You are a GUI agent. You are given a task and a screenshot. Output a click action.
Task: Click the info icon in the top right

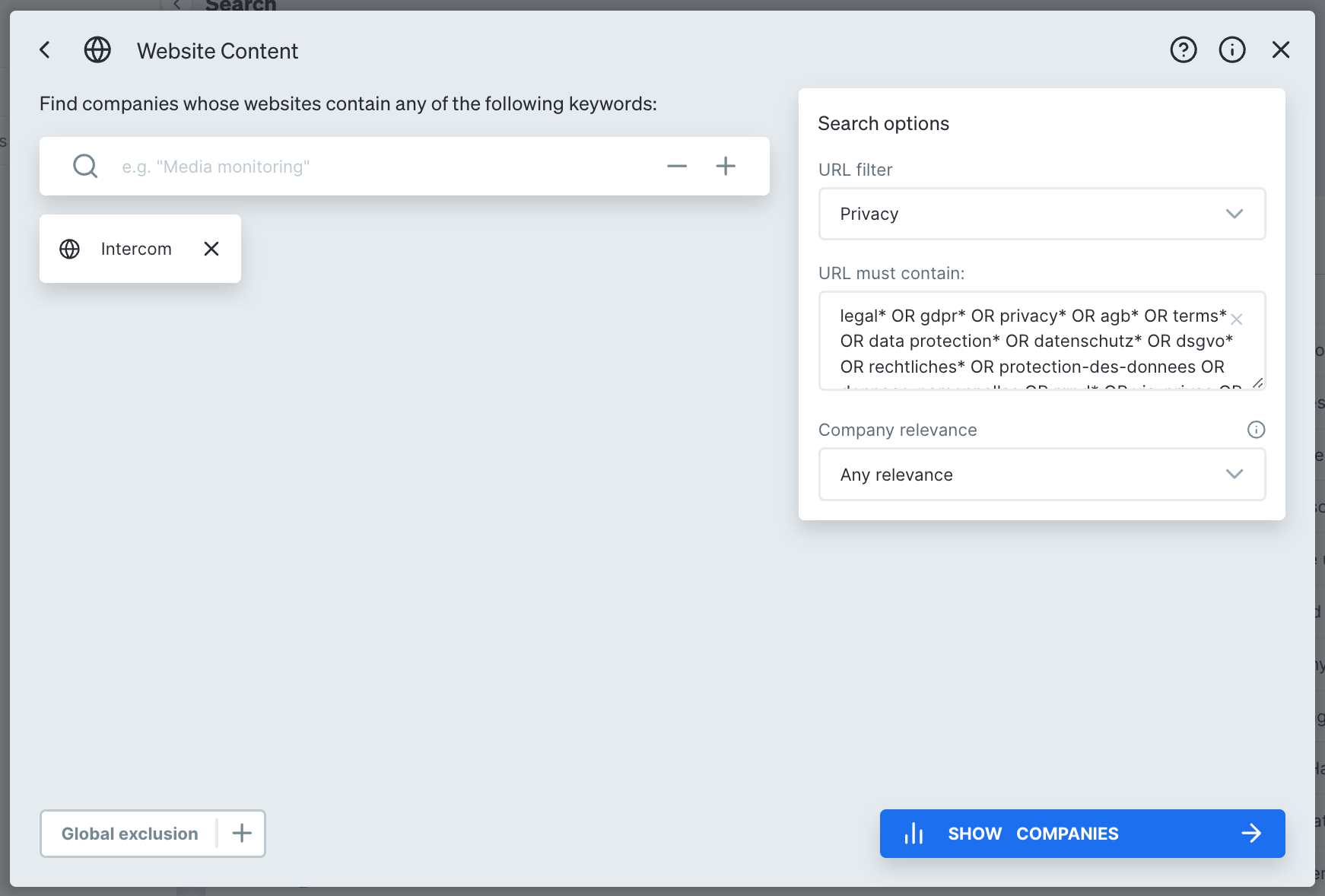[1232, 49]
